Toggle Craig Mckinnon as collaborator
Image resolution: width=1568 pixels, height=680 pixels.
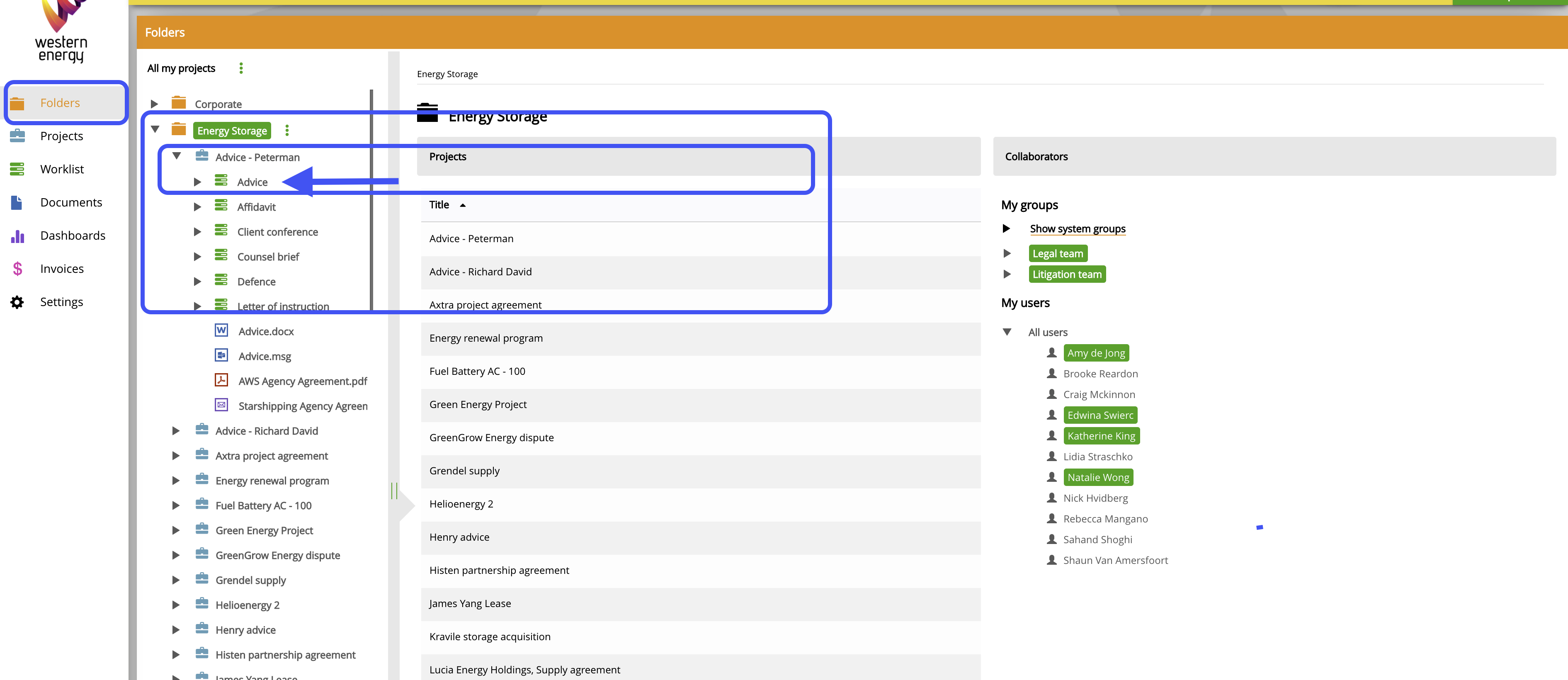(1099, 394)
